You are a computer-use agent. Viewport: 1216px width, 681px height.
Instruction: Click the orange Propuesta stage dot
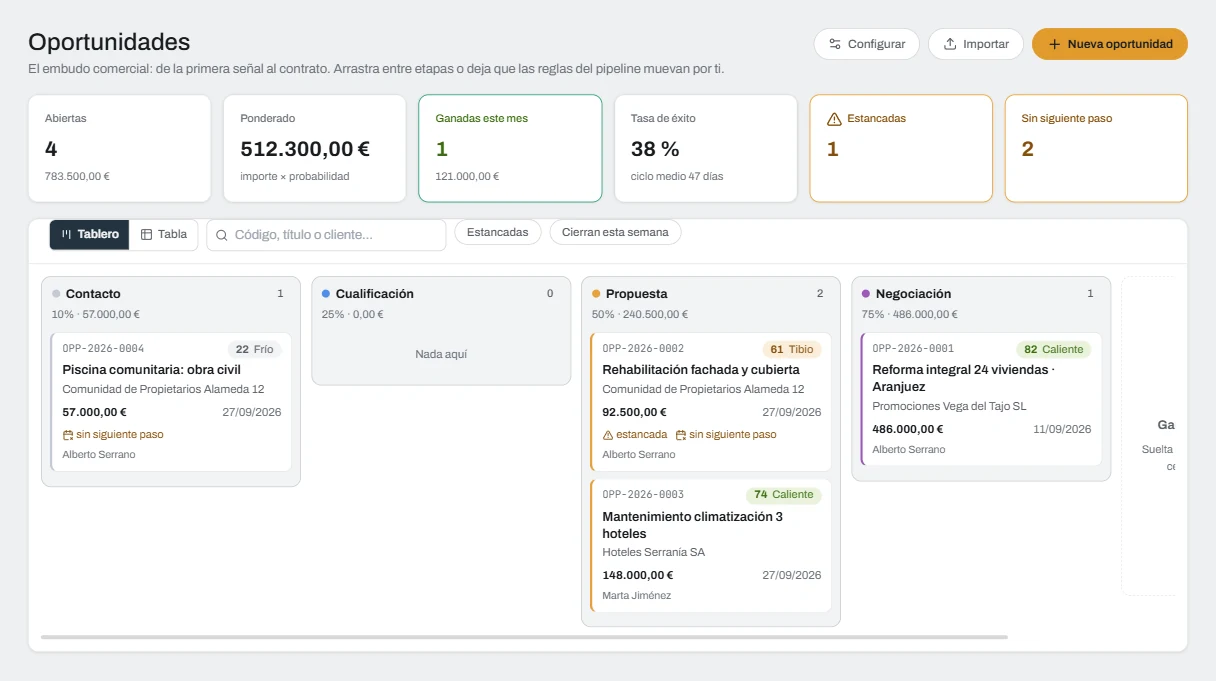(596, 294)
